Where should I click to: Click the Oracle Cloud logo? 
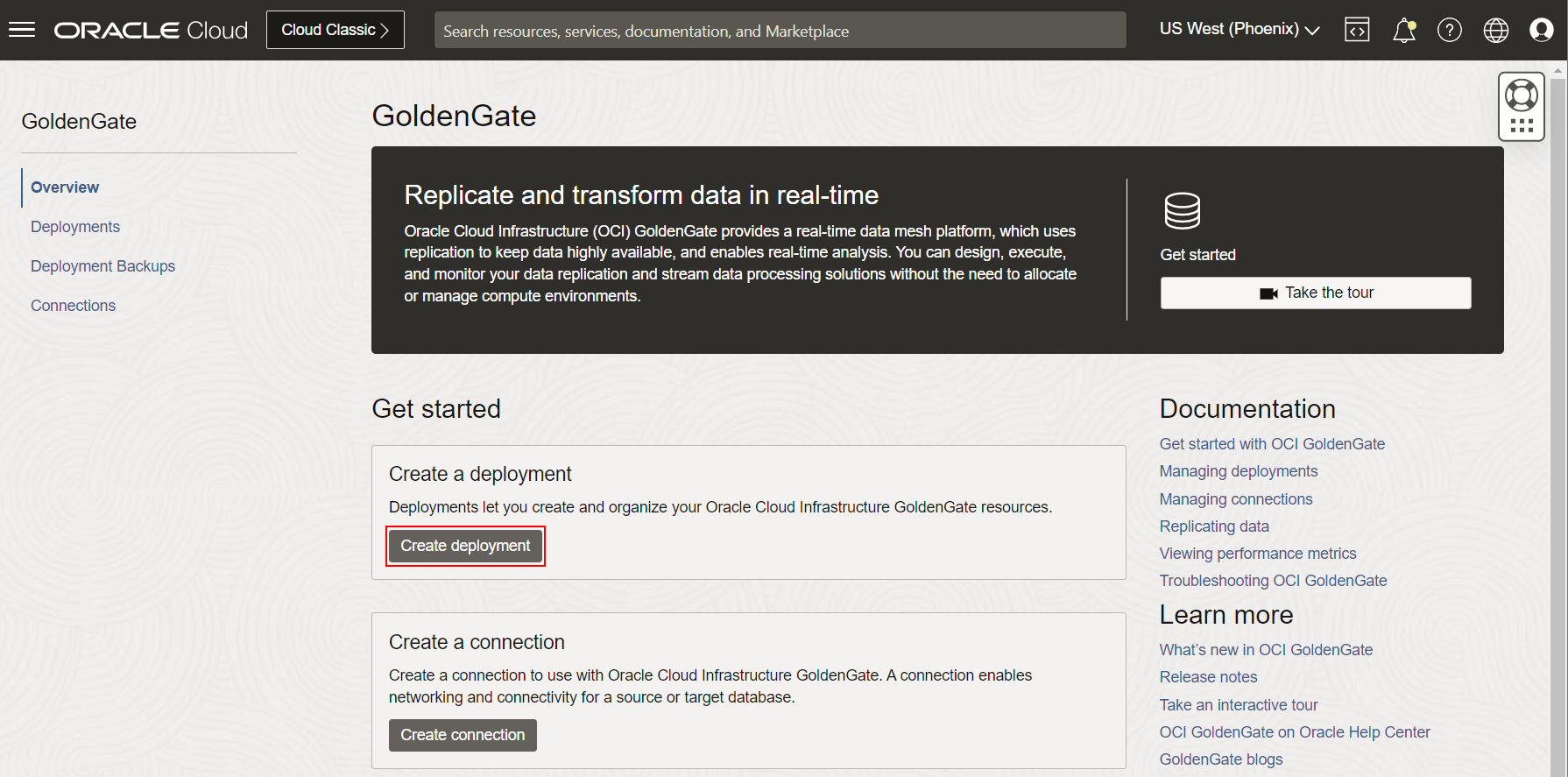click(151, 31)
